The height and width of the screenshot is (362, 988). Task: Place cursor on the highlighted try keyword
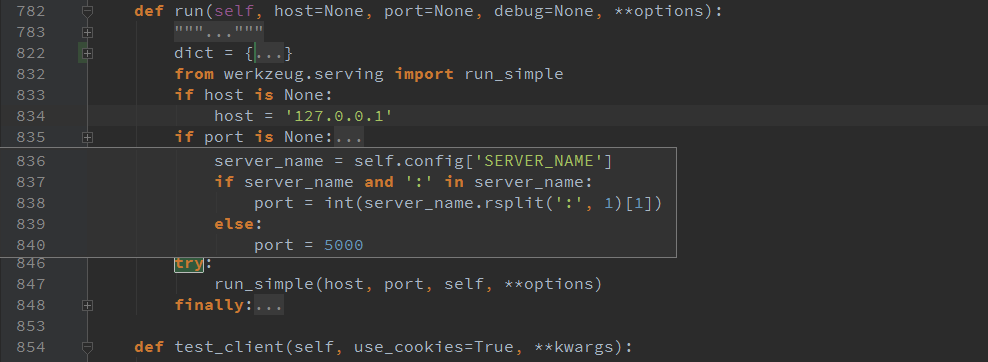189,263
